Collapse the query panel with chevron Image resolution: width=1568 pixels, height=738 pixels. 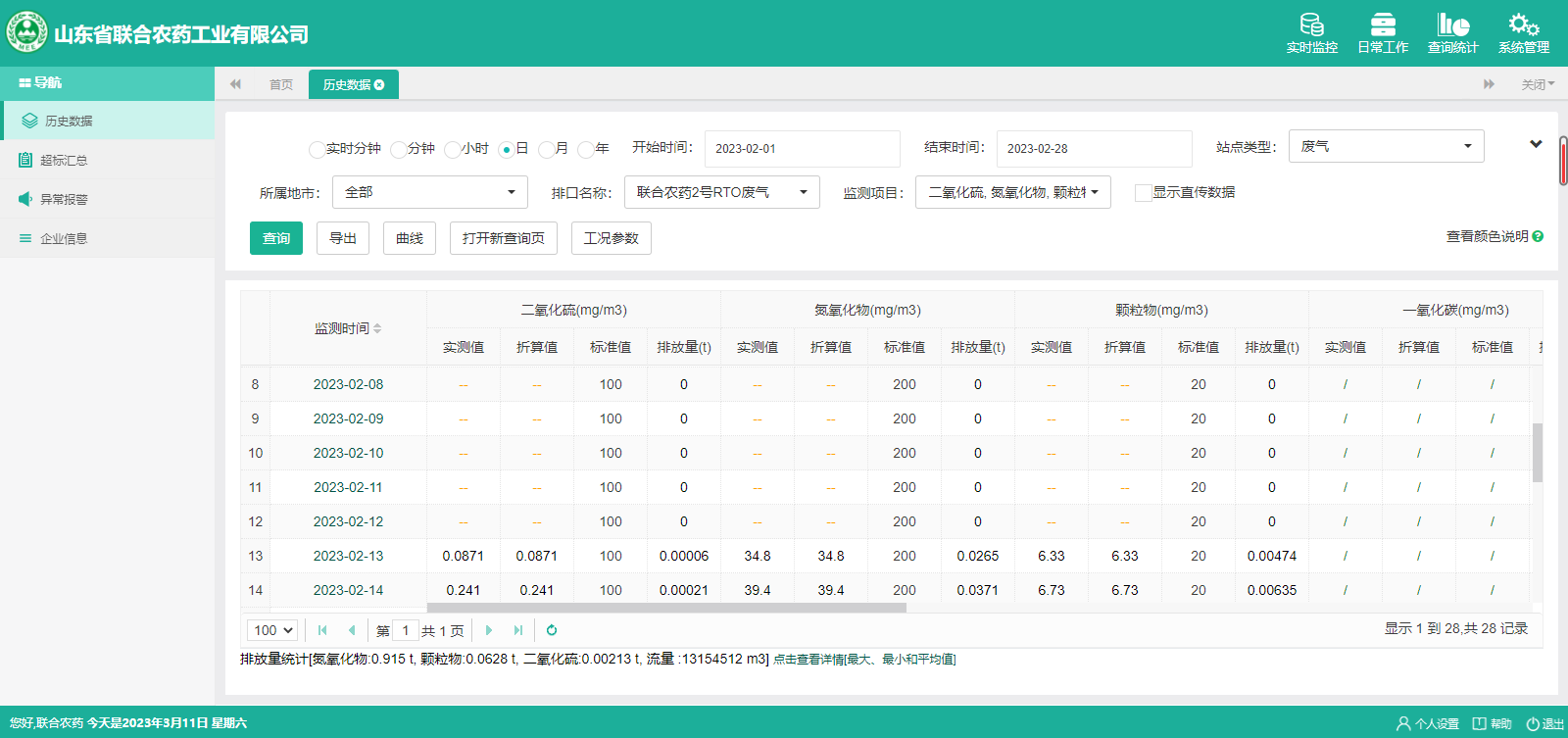pos(1536,144)
